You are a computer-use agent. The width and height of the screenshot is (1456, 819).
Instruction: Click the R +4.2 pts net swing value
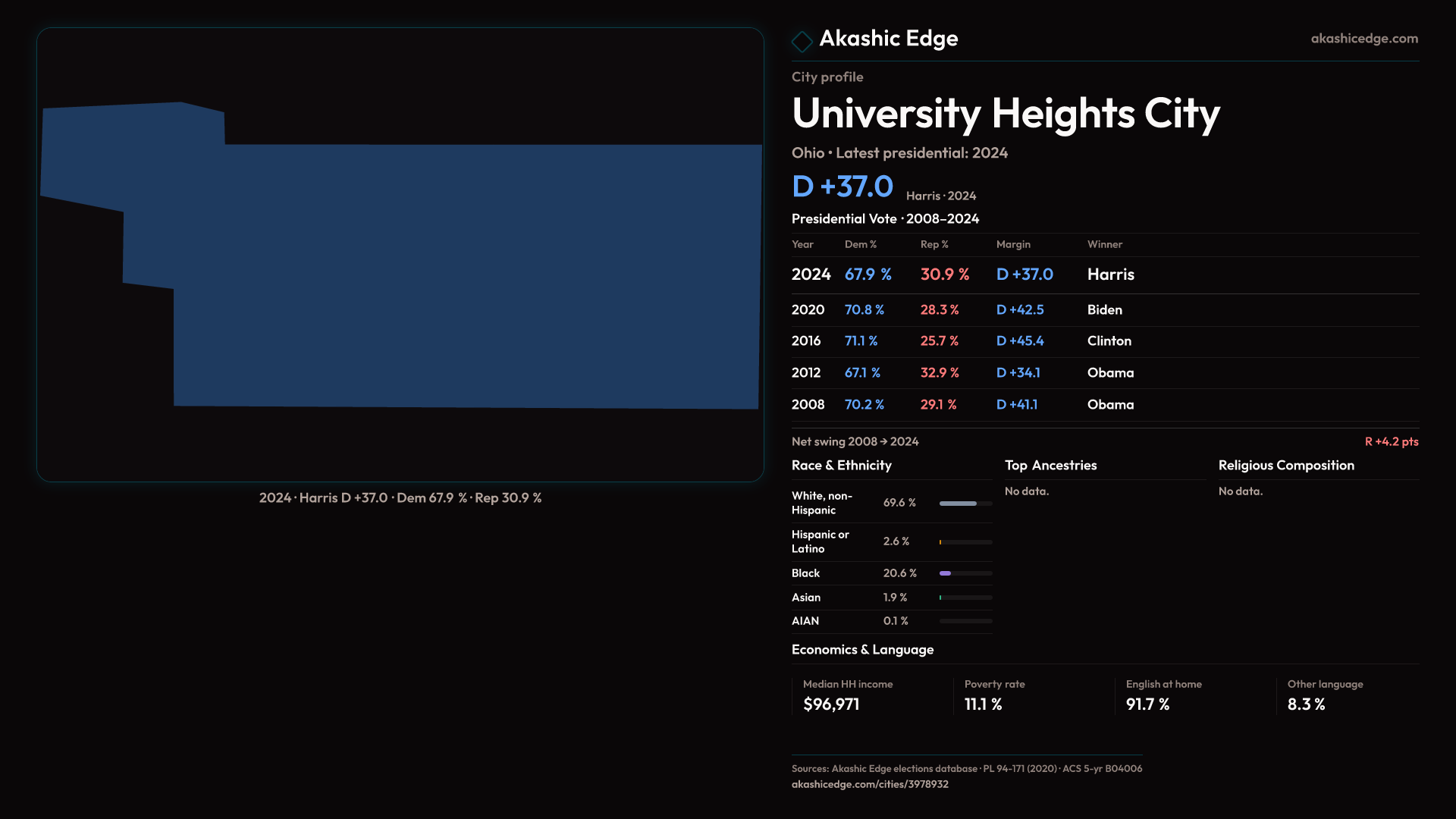(1391, 442)
